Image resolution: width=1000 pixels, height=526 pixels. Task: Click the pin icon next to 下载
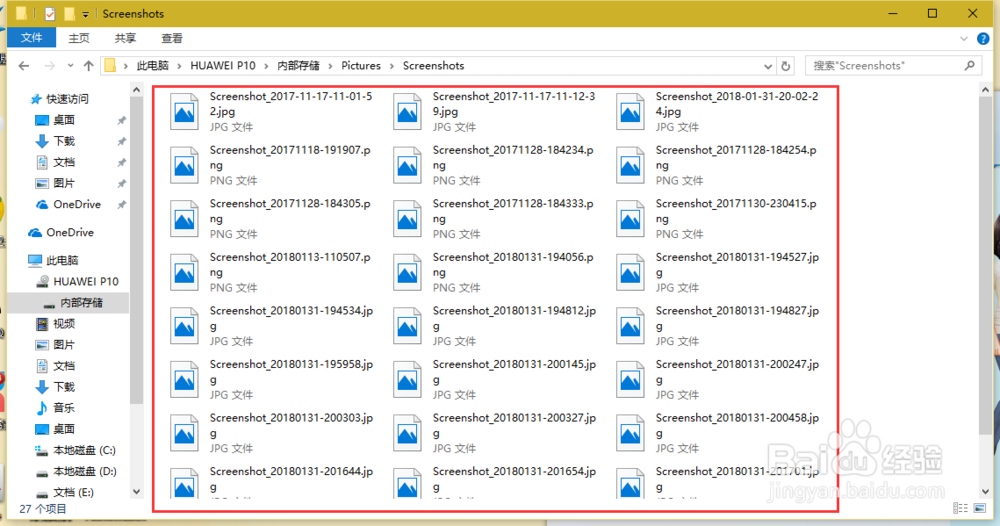click(x=121, y=141)
